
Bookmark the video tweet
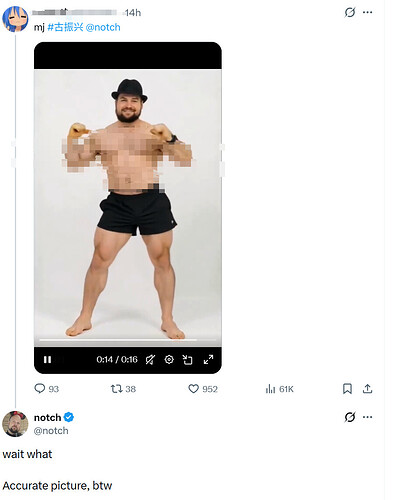pos(347,389)
